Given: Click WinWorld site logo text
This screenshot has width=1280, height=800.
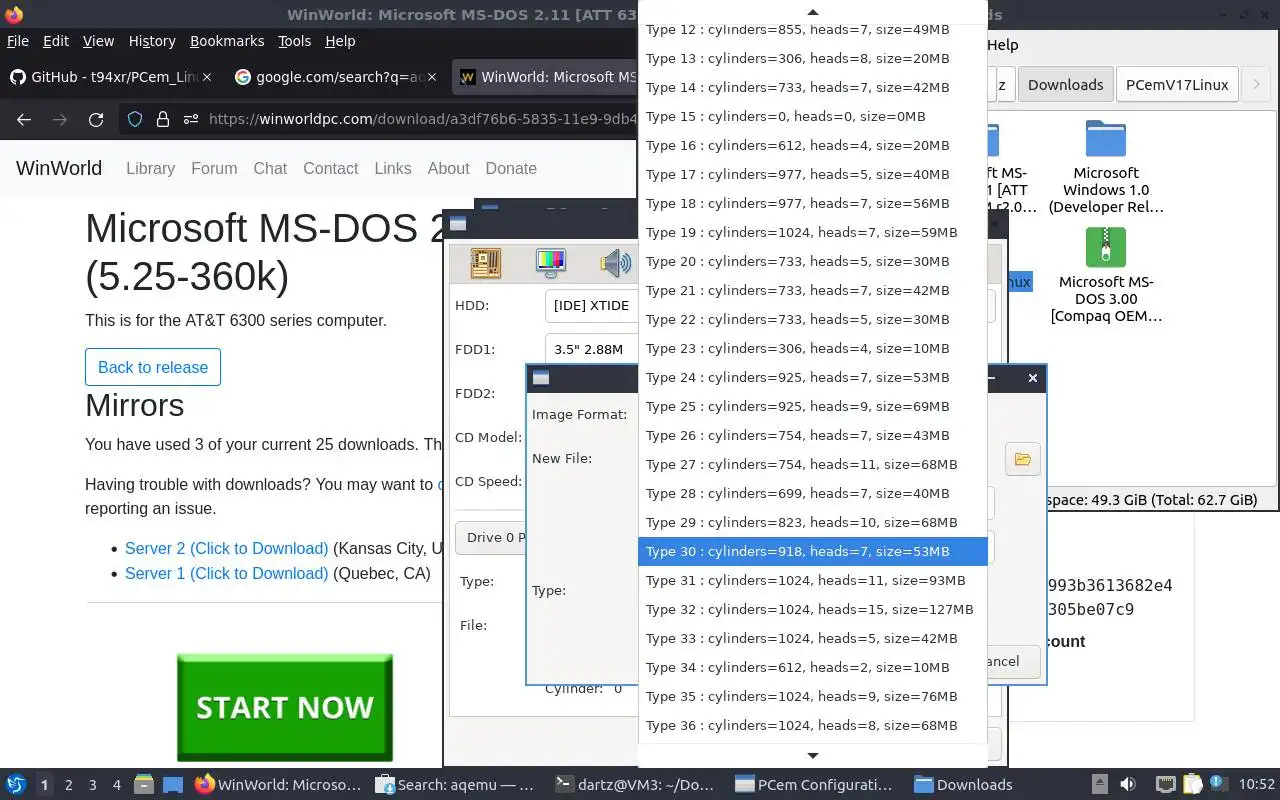Looking at the screenshot, I should pyautogui.click(x=59, y=168).
